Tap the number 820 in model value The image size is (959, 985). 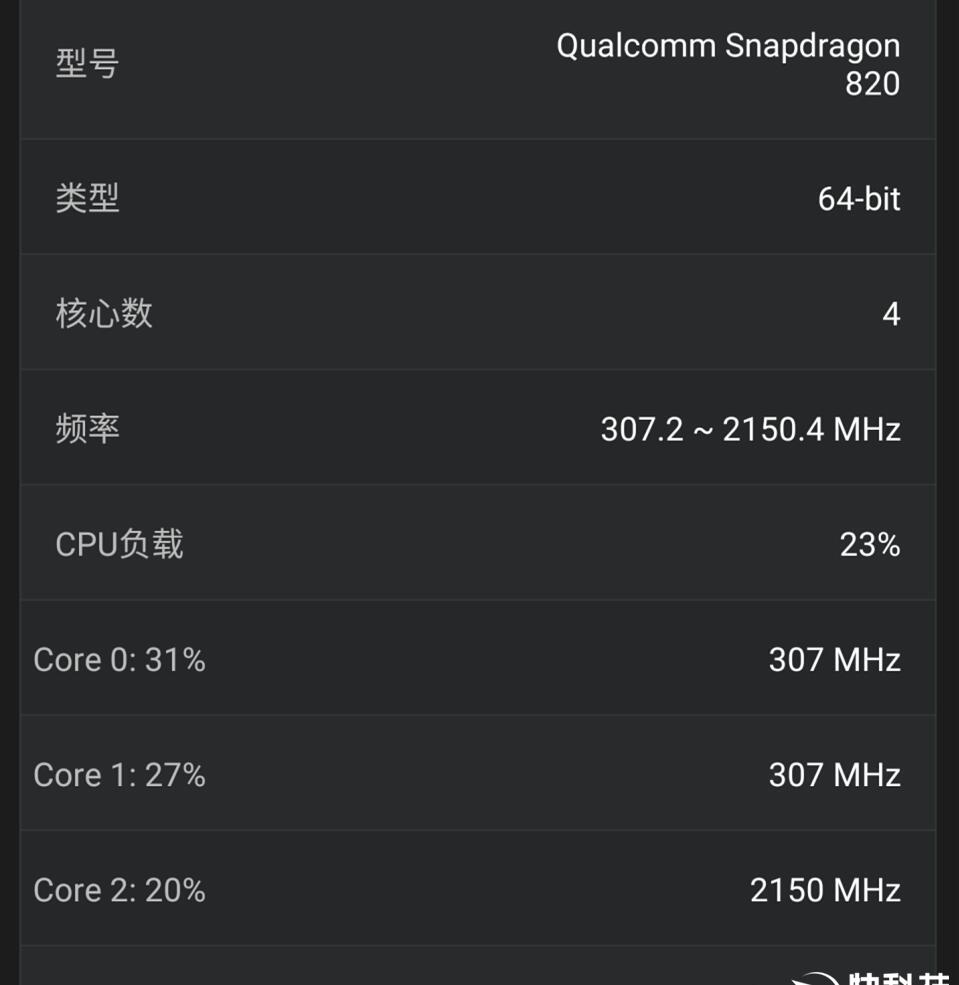[873, 84]
